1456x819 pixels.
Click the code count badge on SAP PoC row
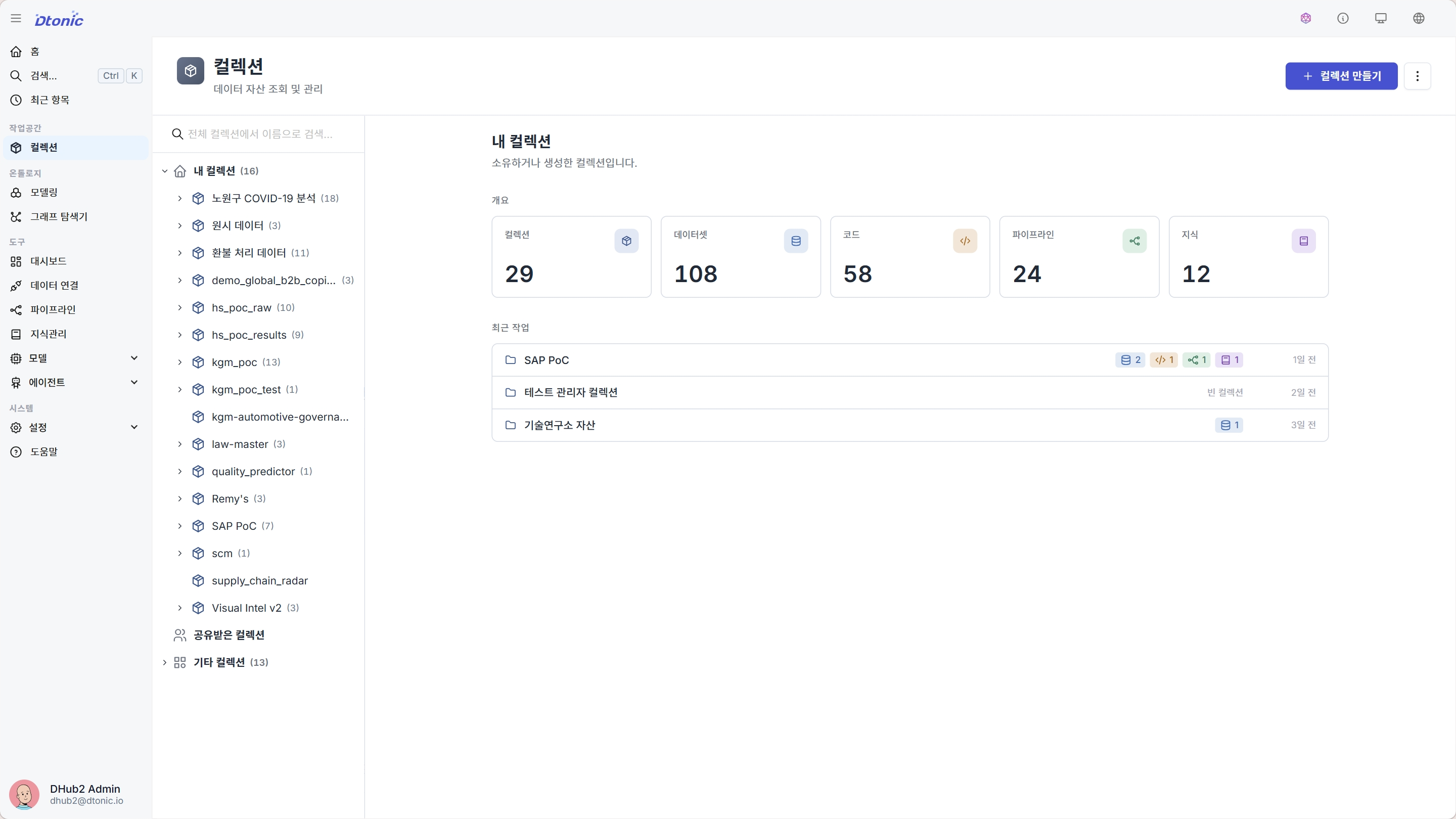click(x=1164, y=360)
